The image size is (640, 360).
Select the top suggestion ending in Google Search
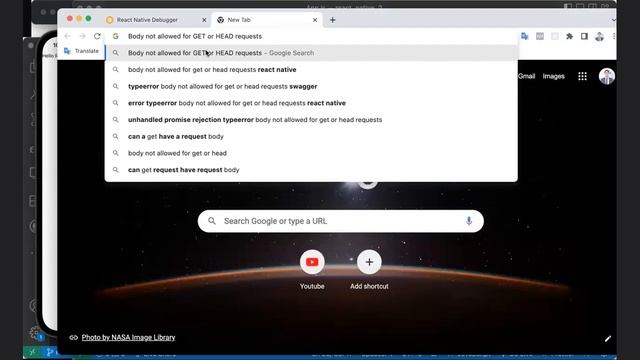coord(311,53)
